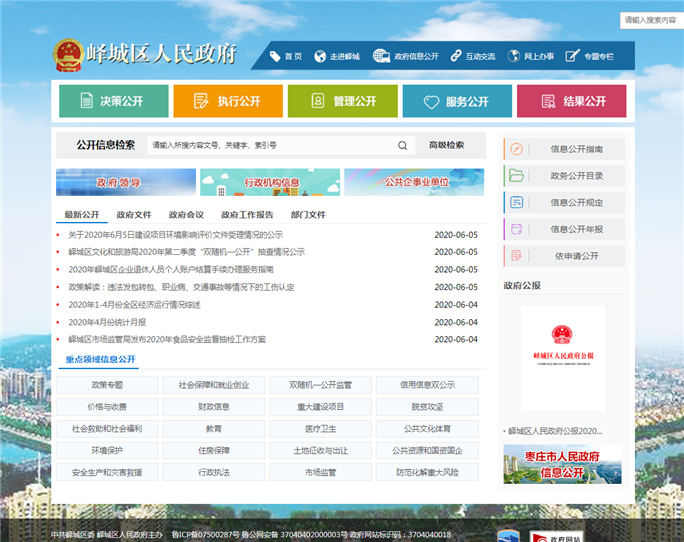Switch to the 政府工作报告 tab
The height and width of the screenshot is (542, 684).
(247, 215)
